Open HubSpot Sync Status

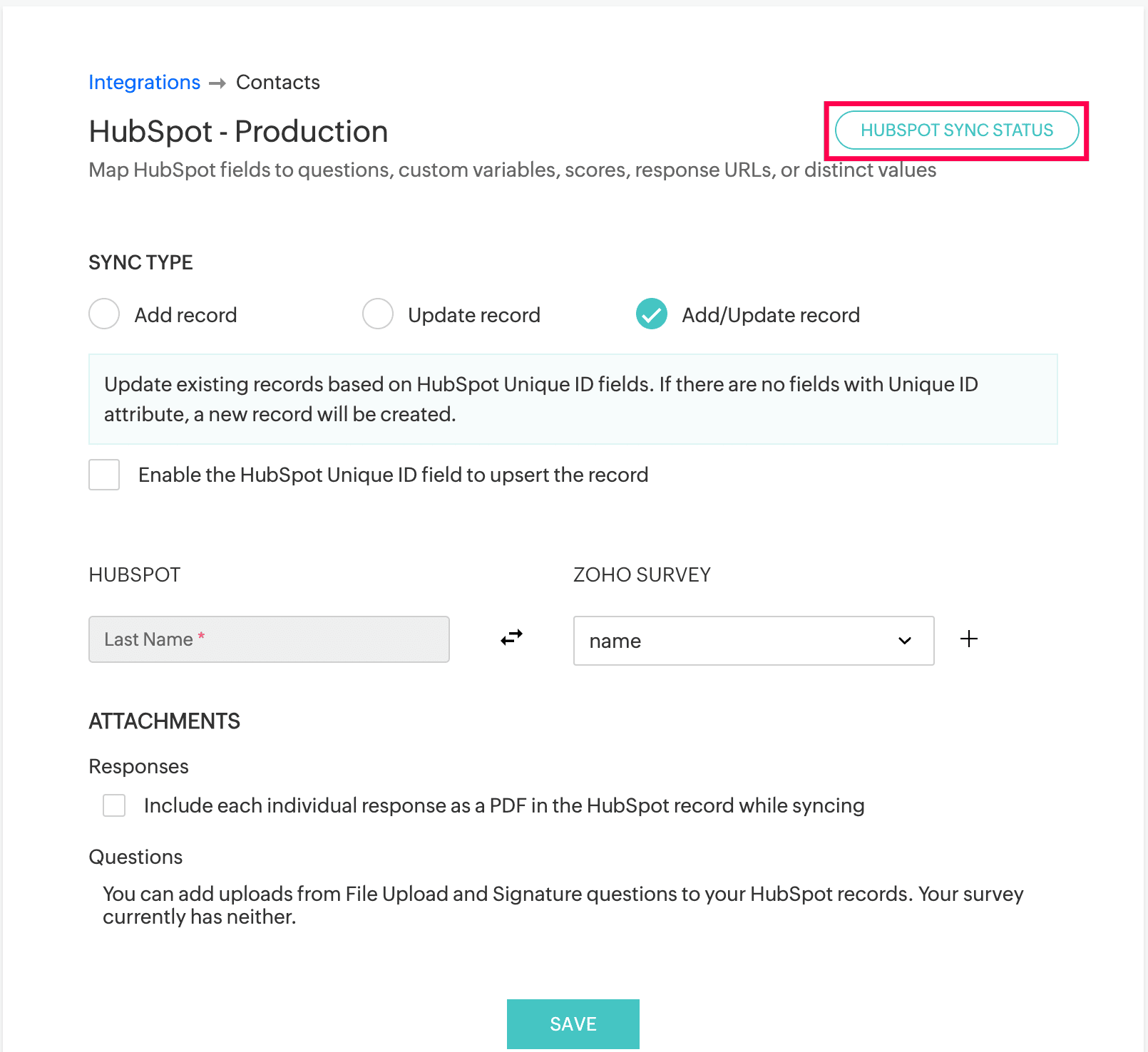point(957,130)
